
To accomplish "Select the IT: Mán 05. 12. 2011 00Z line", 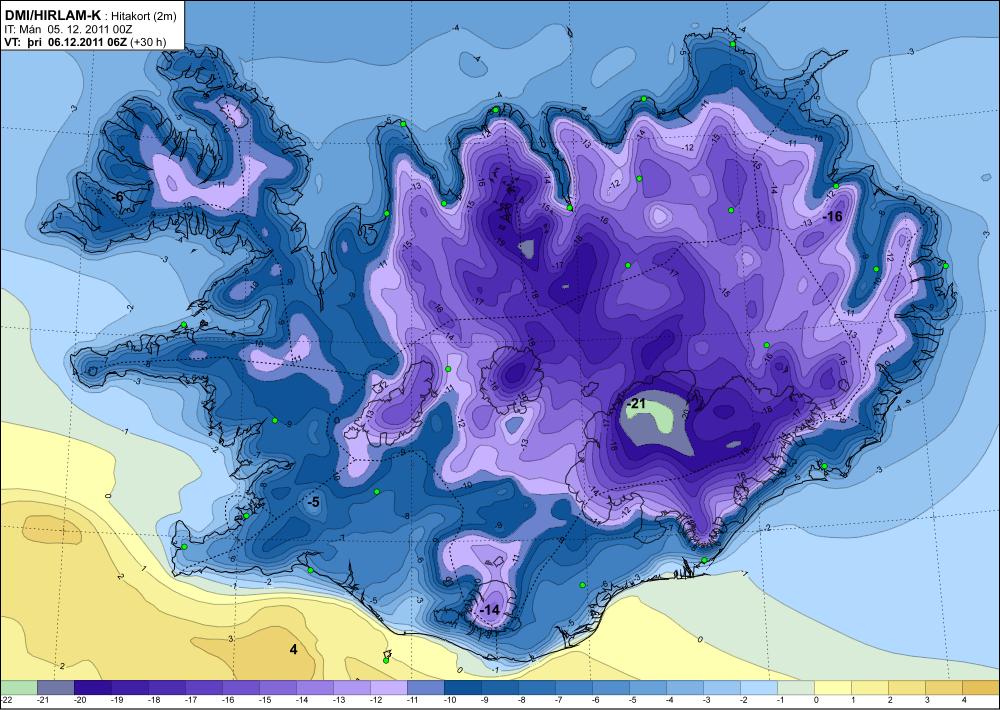I will click(68, 29).
